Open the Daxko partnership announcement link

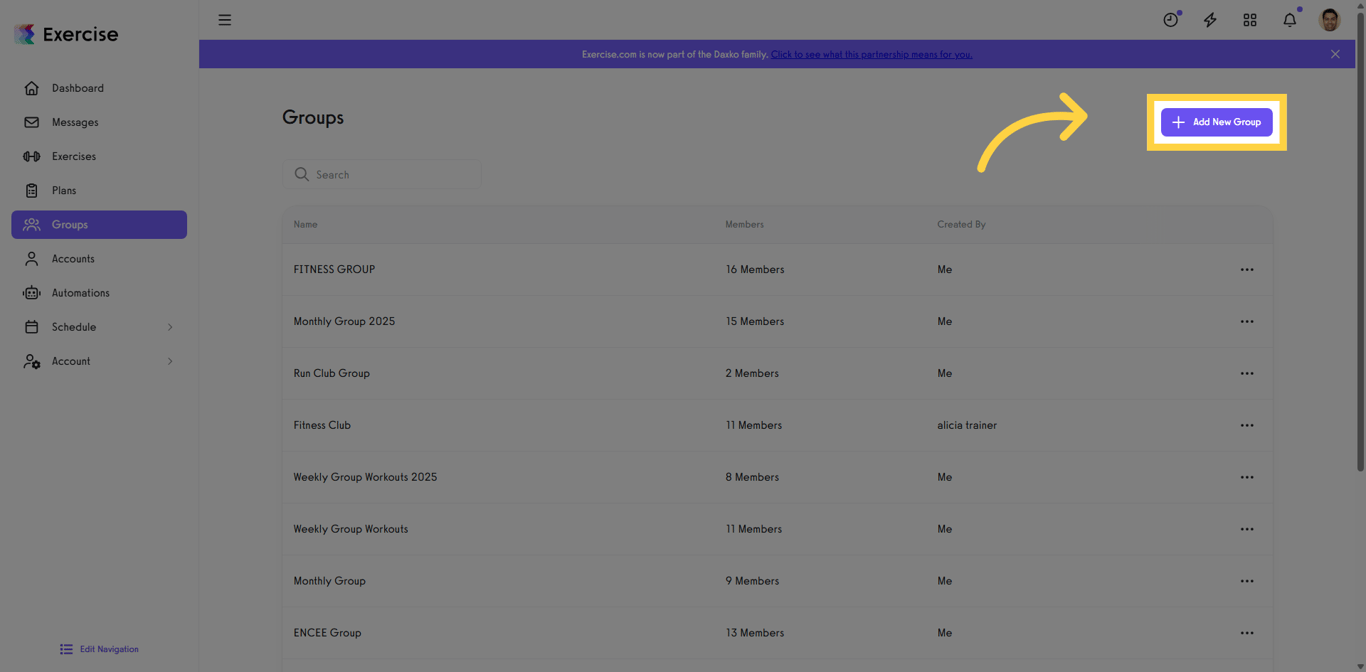point(871,54)
